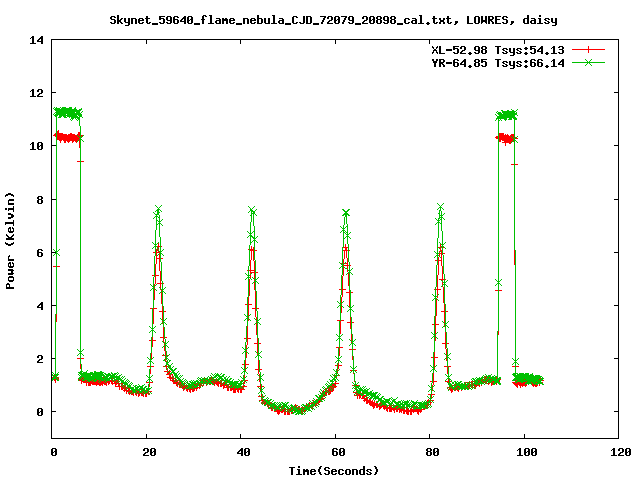
Task: Click the y-axis tick label 12
Action: (36, 93)
